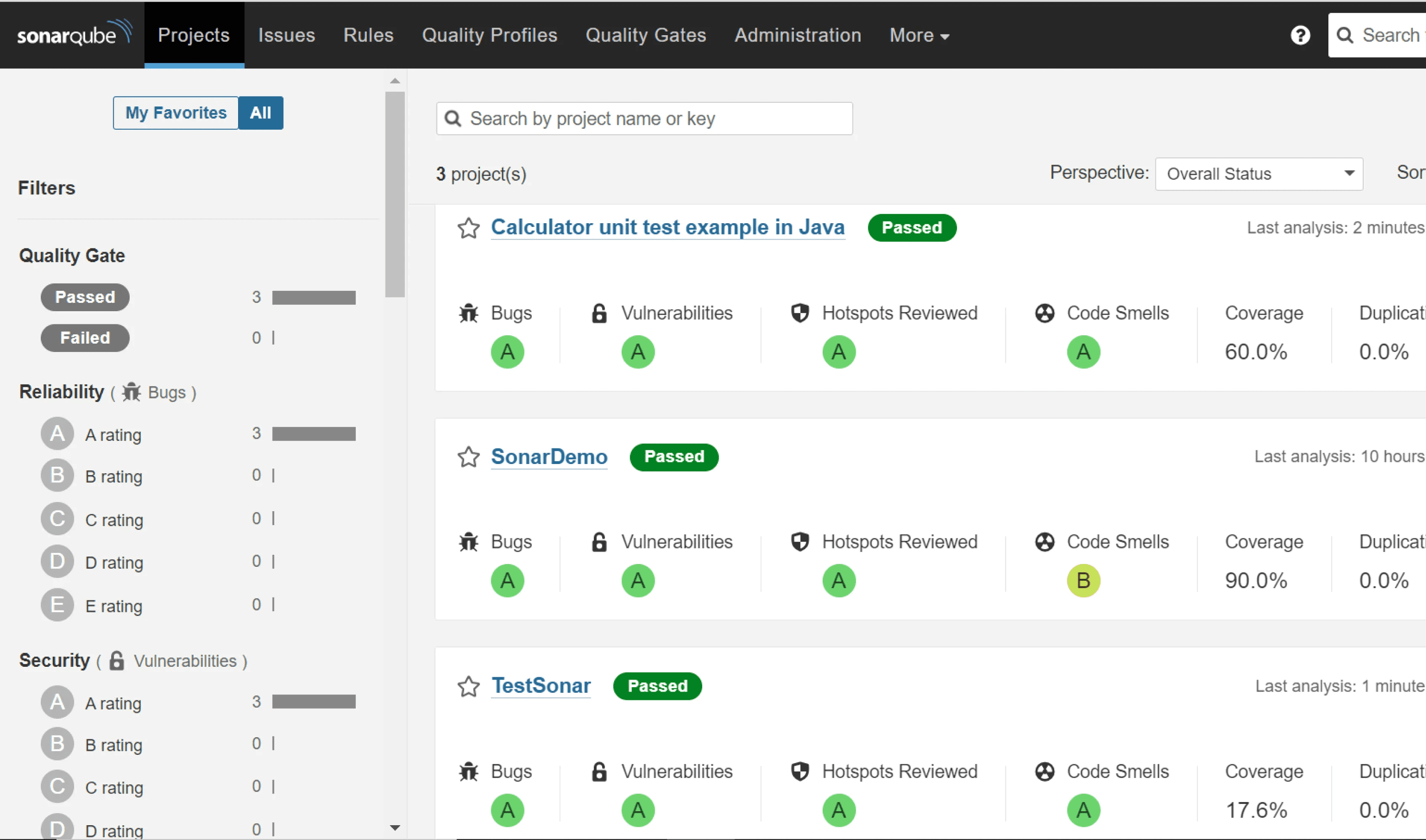Viewport: 1426px width, 840px height.
Task: Click SonarDemo Code Smells B rating badge
Action: 1082,580
